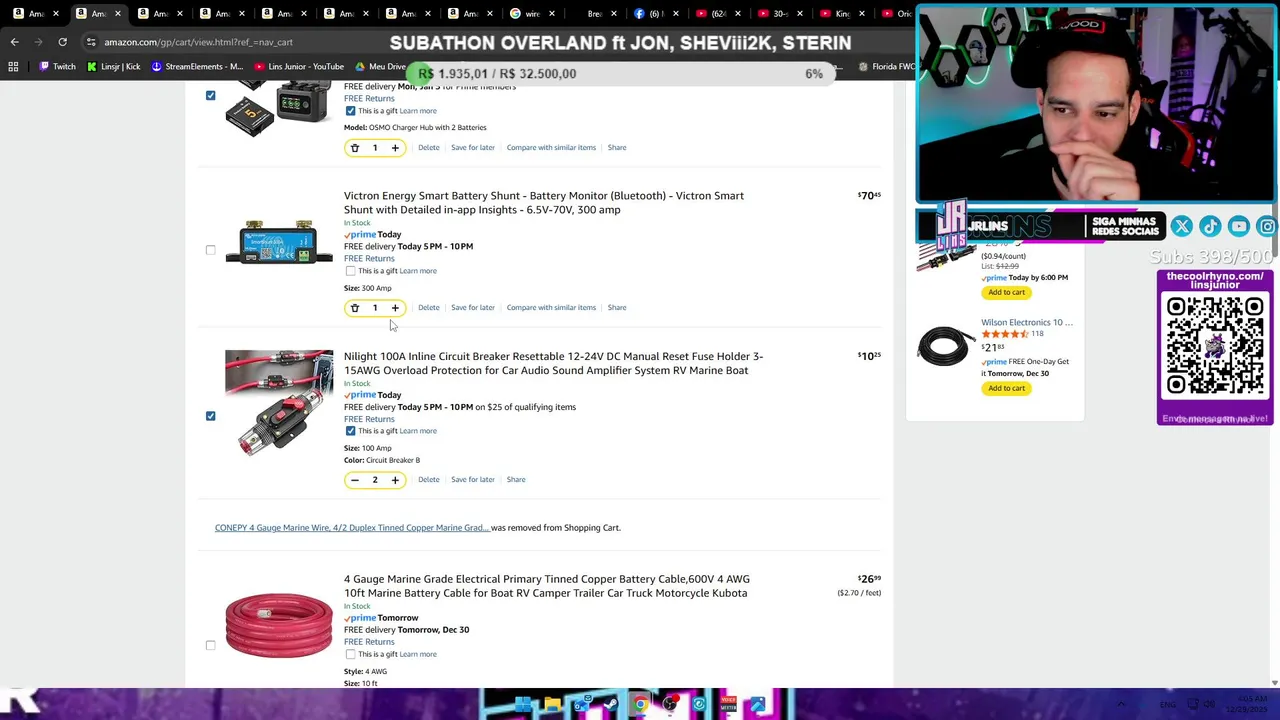Delete the Nilight Circuit Breaker from cart

pos(428,480)
